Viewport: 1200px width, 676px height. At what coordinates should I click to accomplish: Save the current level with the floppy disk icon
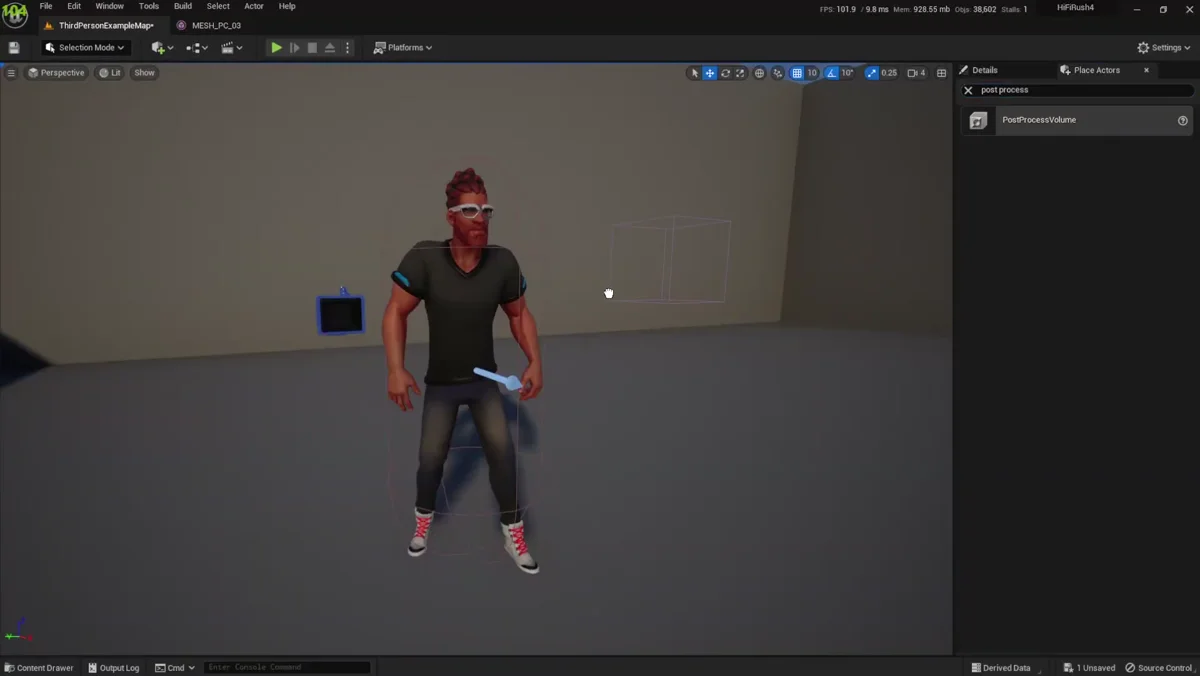14,47
